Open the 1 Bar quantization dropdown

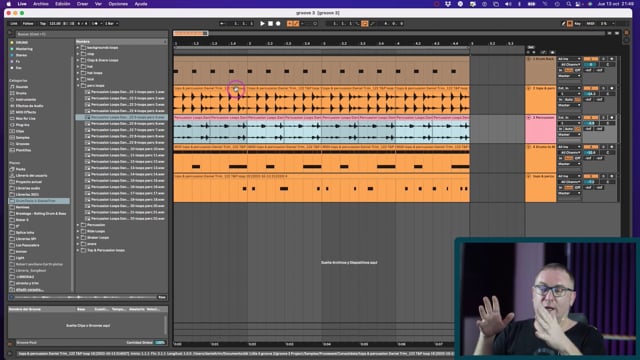[111, 24]
